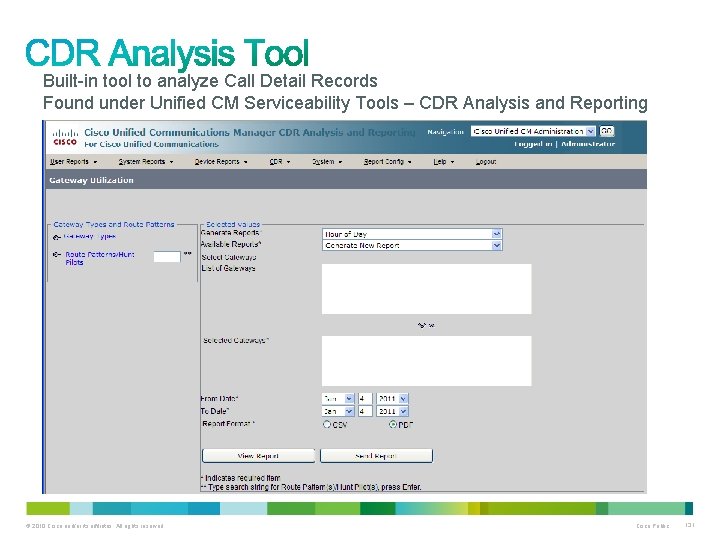Open the User Reports menu
Screen dimensions: 720x540
click(73, 162)
